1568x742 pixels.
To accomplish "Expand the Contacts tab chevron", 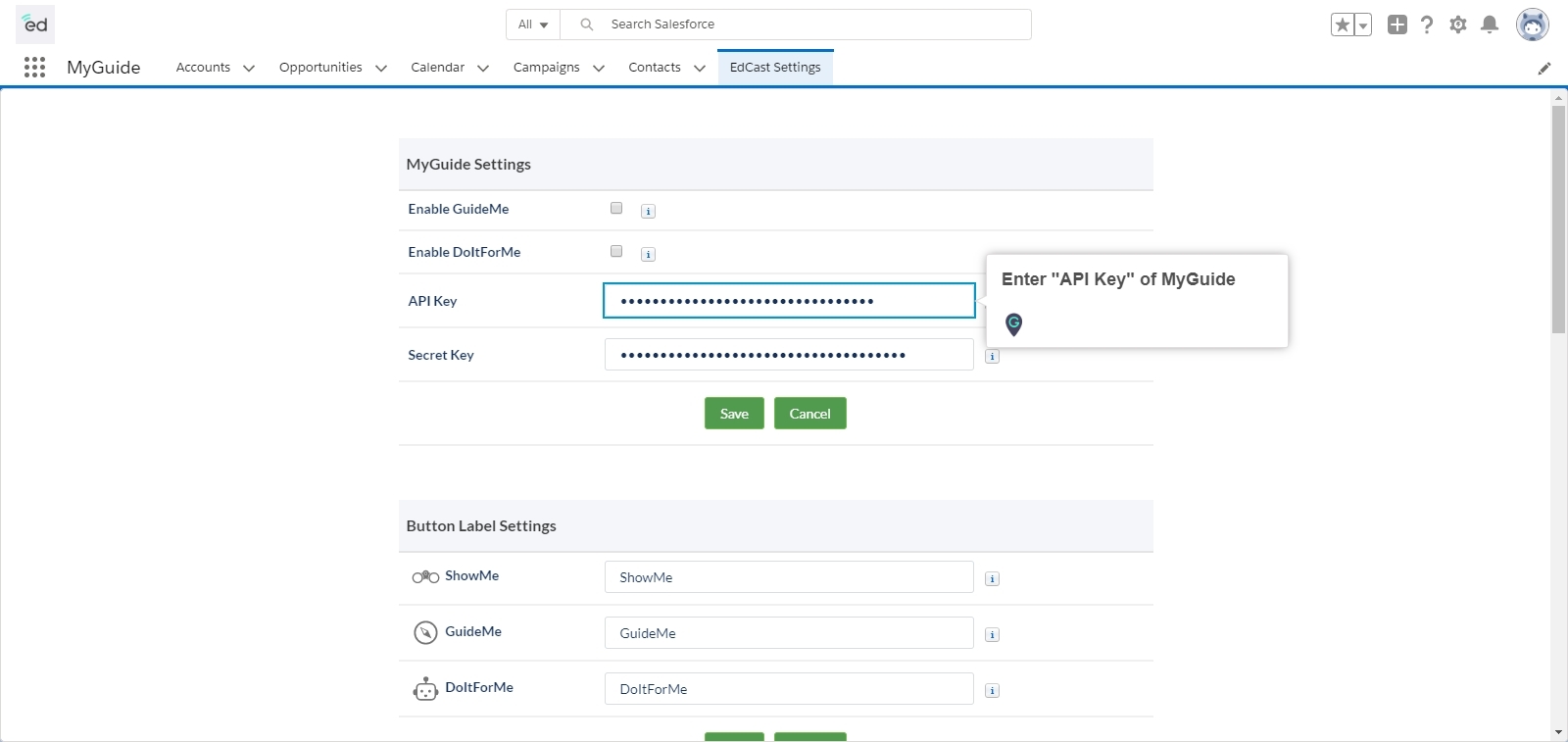I will pos(700,68).
